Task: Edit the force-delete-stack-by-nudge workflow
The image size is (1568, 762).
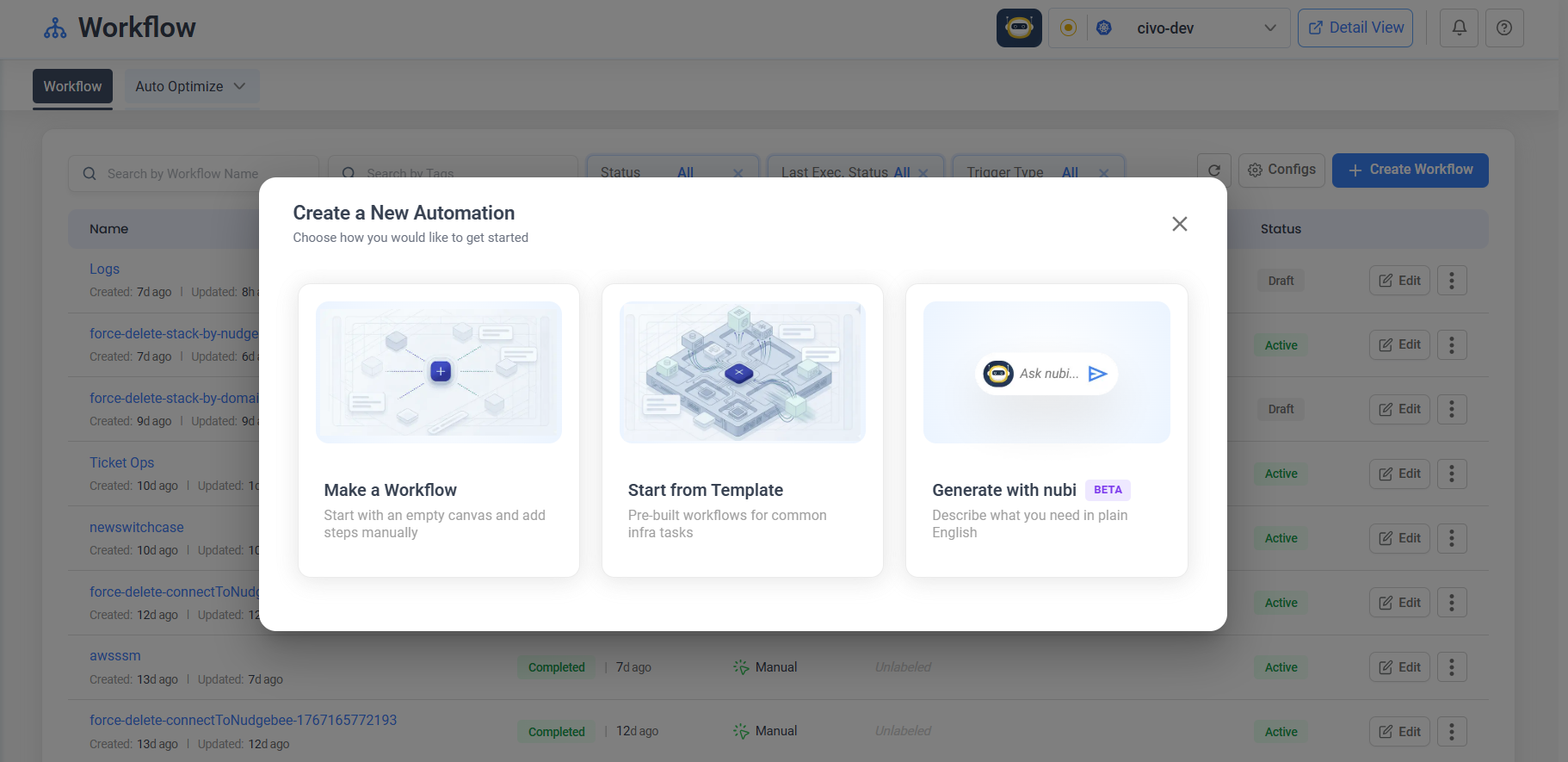Action: (1399, 345)
